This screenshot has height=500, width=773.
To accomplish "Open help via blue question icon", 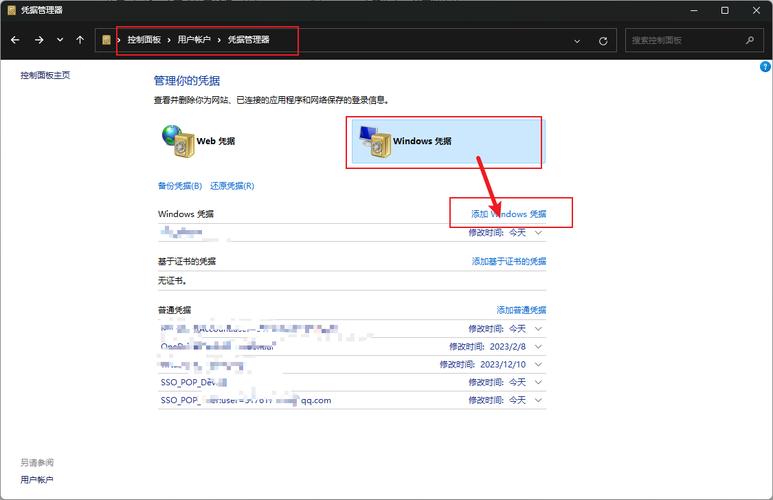I will tap(765, 67).
